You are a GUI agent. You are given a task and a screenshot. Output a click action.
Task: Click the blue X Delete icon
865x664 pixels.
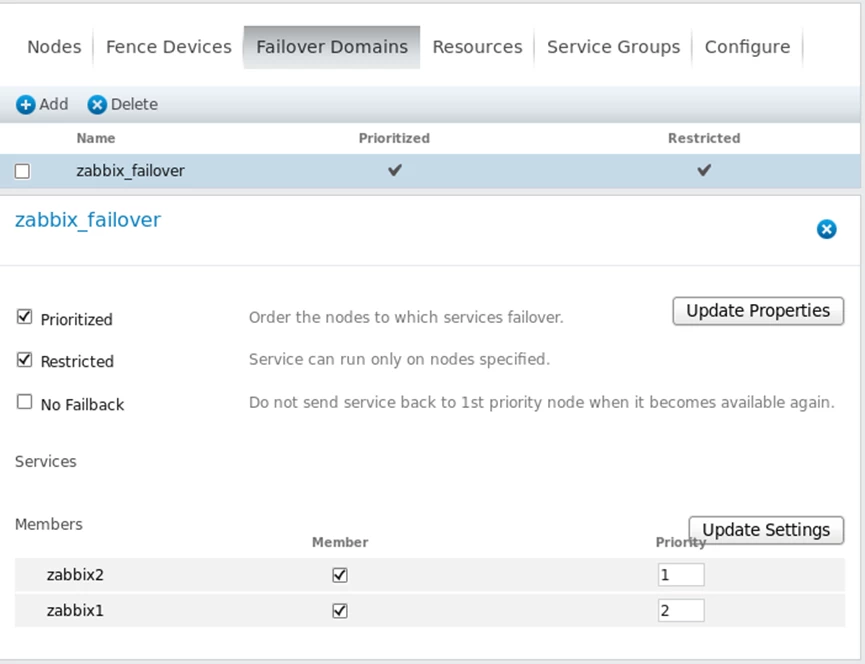tap(97, 105)
